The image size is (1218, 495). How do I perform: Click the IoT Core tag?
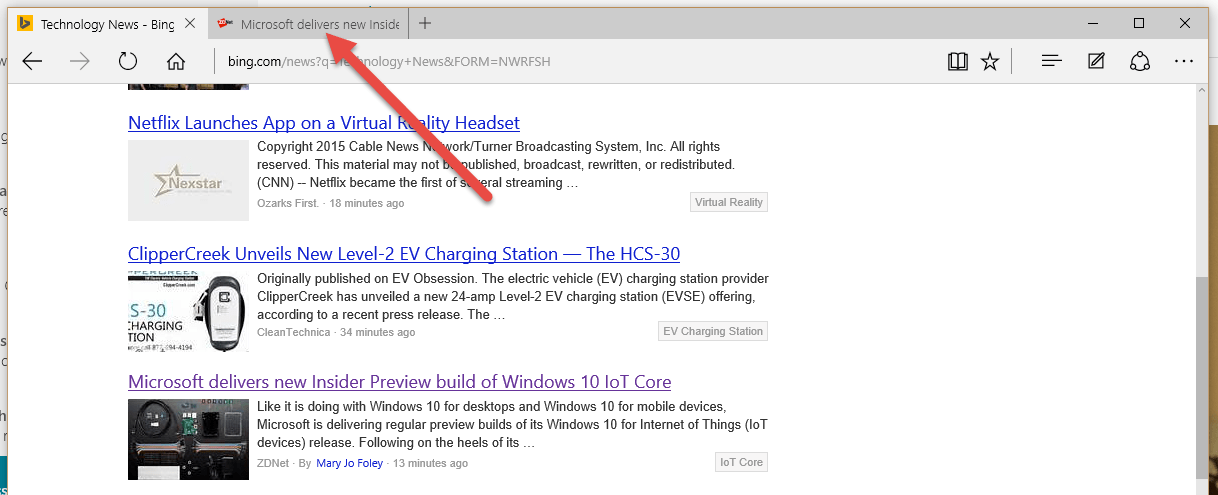741,462
